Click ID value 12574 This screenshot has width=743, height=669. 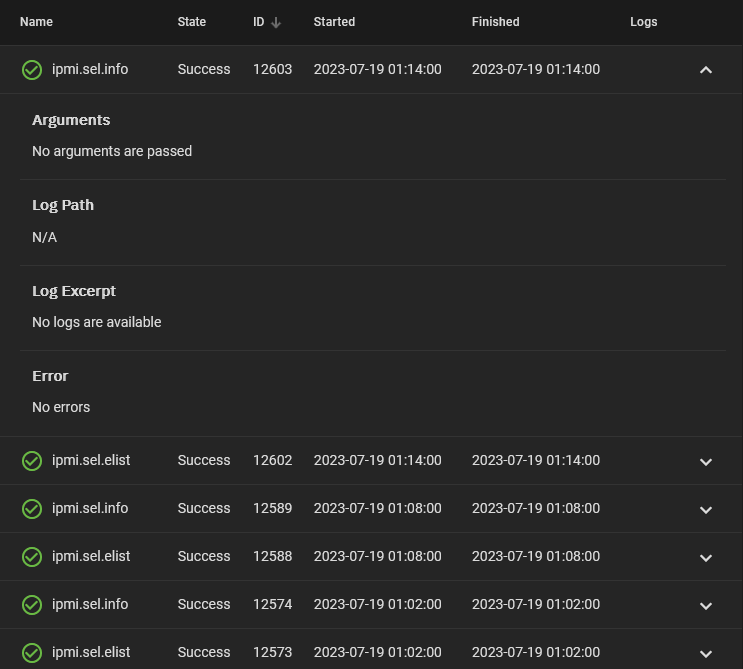tap(272, 605)
